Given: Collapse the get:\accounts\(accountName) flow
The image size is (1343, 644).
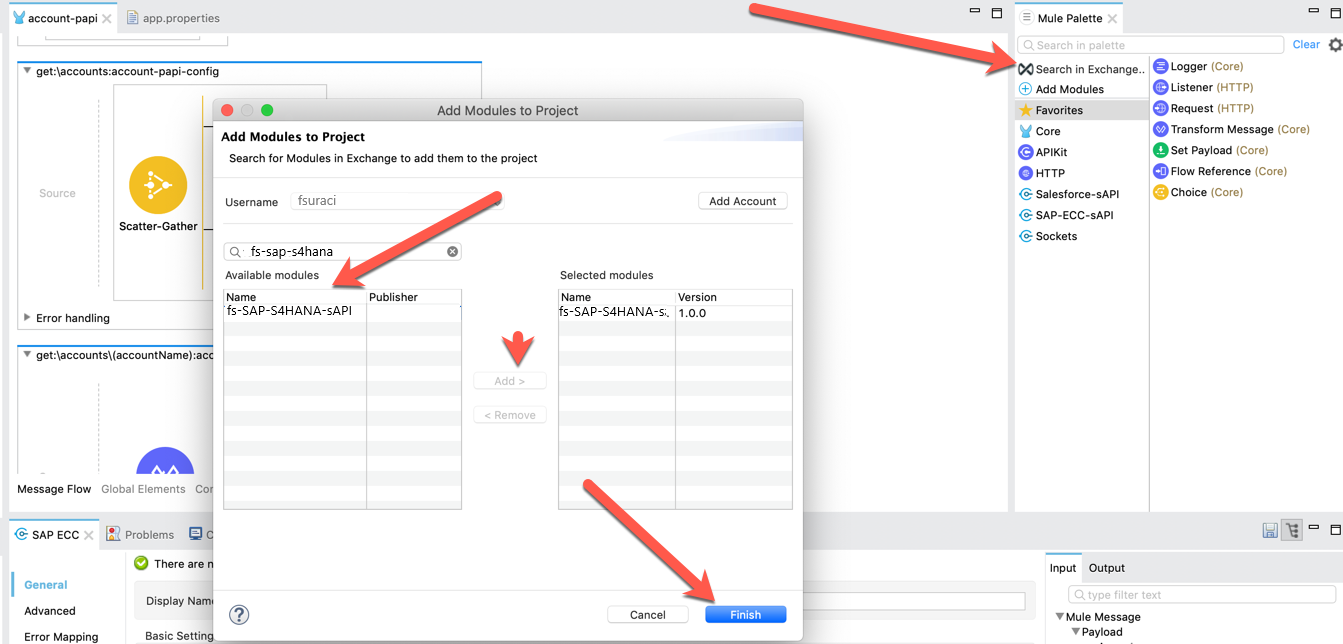Looking at the screenshot, I should (x=27, y=355).
